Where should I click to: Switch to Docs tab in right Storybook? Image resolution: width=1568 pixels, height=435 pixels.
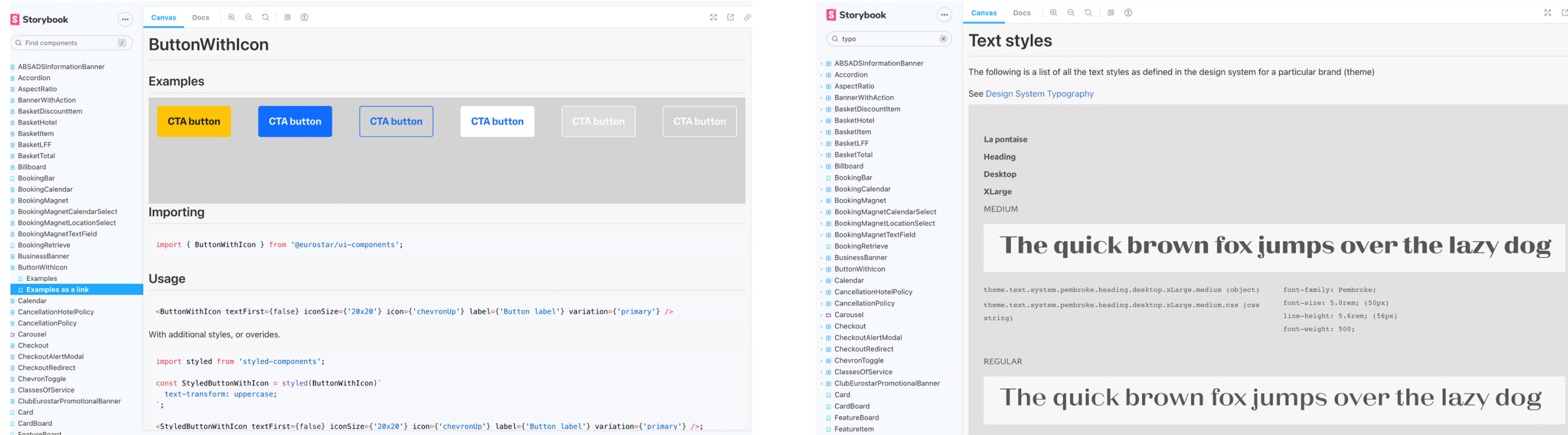click(x=1022, y=13)
